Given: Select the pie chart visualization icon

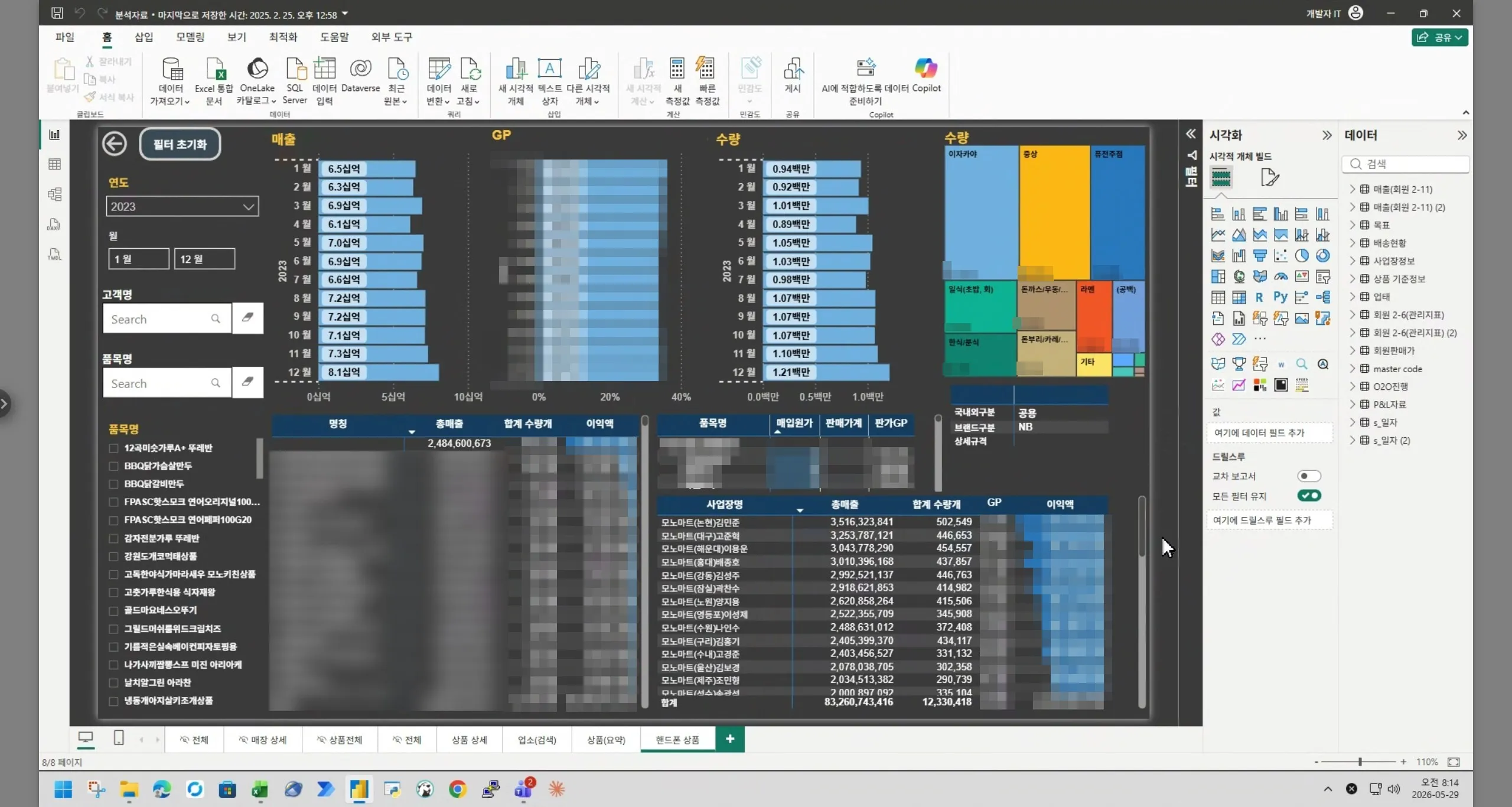Looking at the screenshot, I should point(1301,256).
